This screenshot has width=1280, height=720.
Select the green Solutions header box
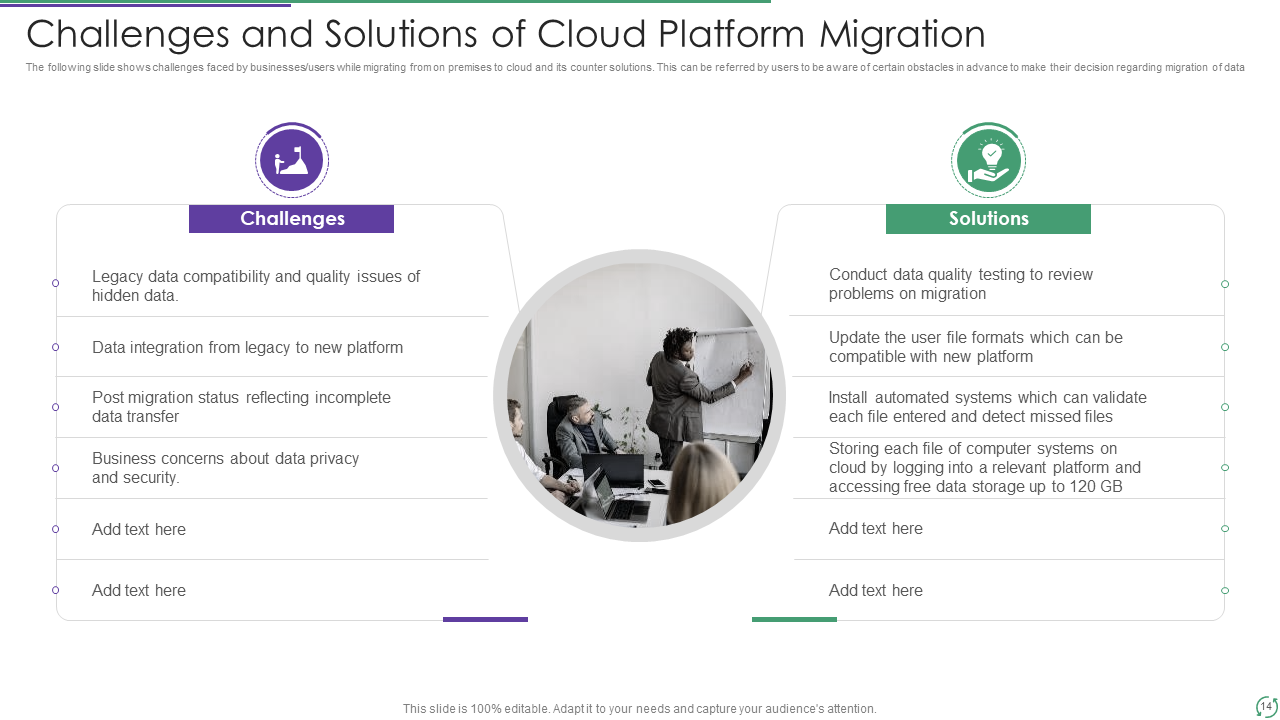point(988,219)
